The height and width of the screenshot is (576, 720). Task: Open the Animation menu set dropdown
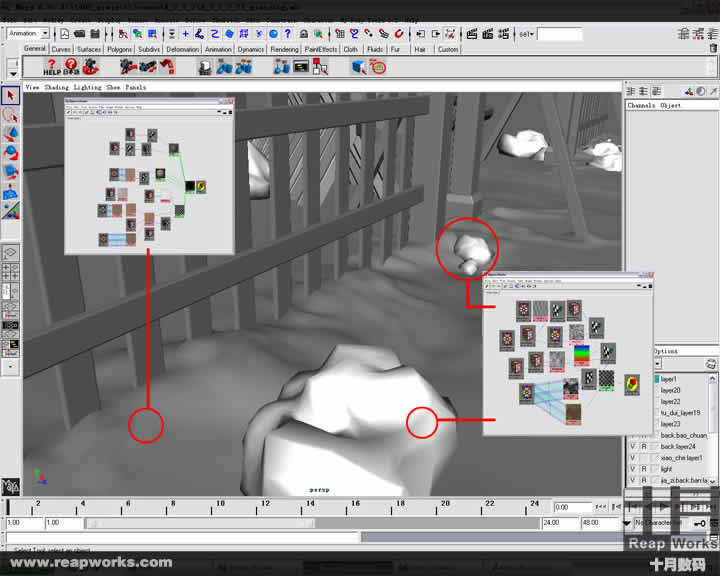point(45,33)
